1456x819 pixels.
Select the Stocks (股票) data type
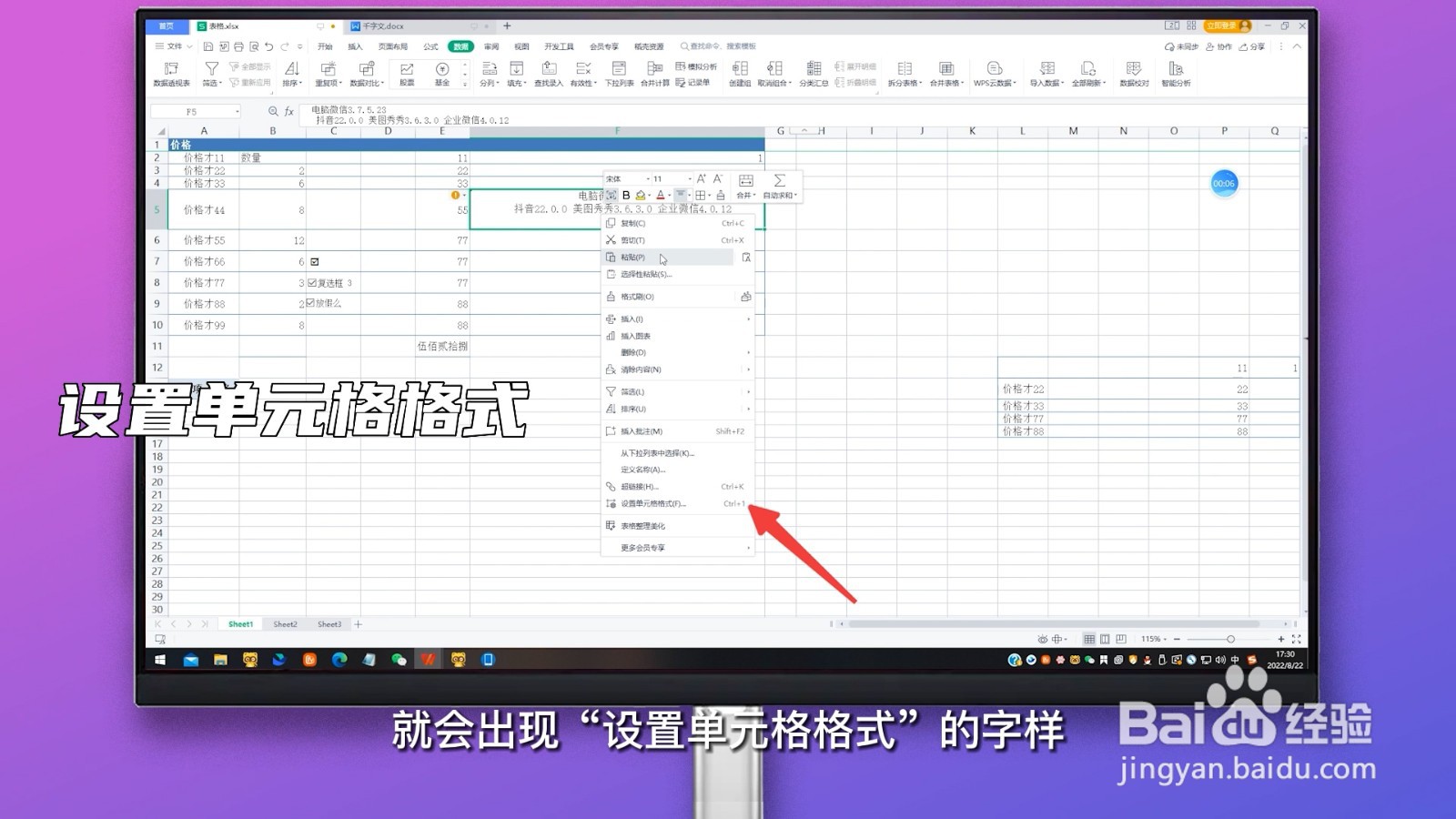tap(407, 74)
